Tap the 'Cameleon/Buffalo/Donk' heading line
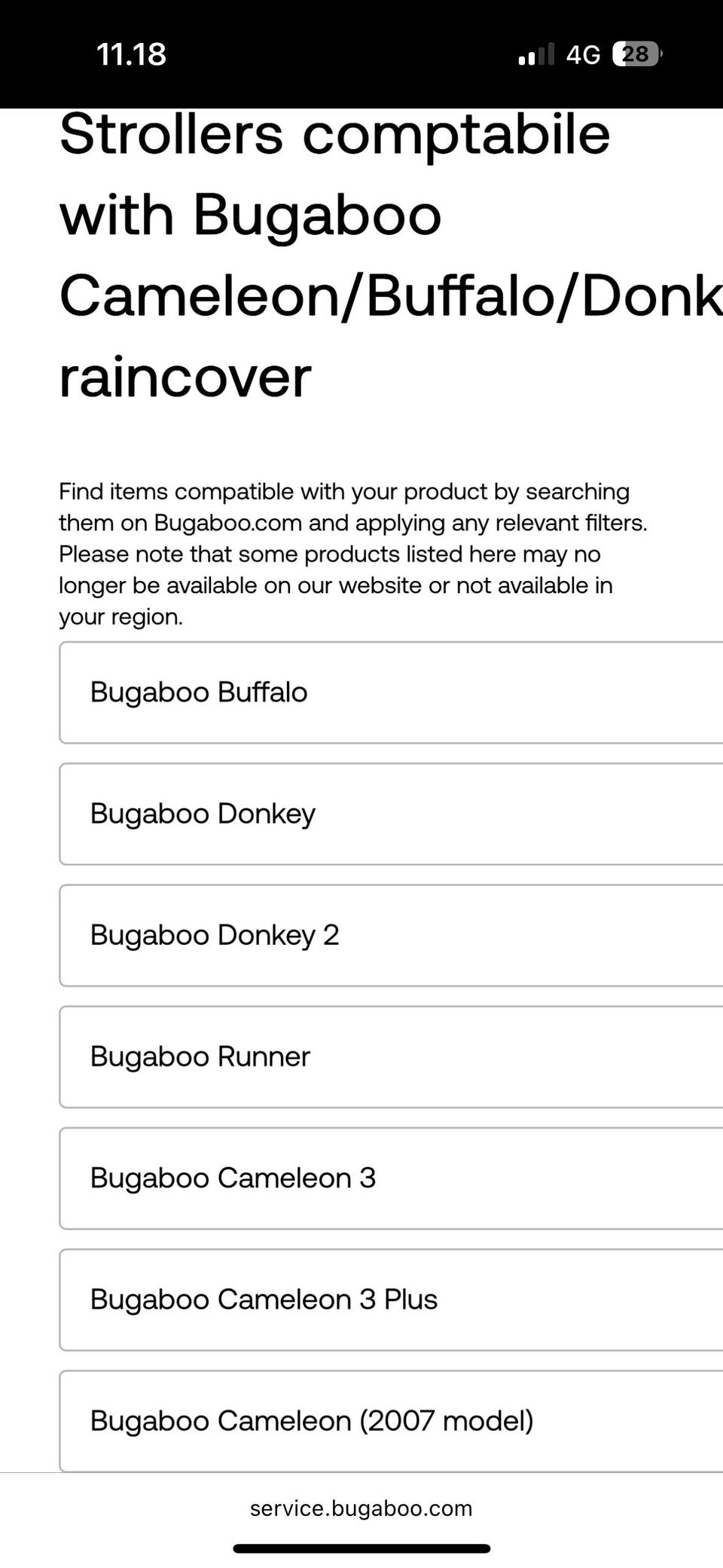723x1568 pixels. [391, 296]
